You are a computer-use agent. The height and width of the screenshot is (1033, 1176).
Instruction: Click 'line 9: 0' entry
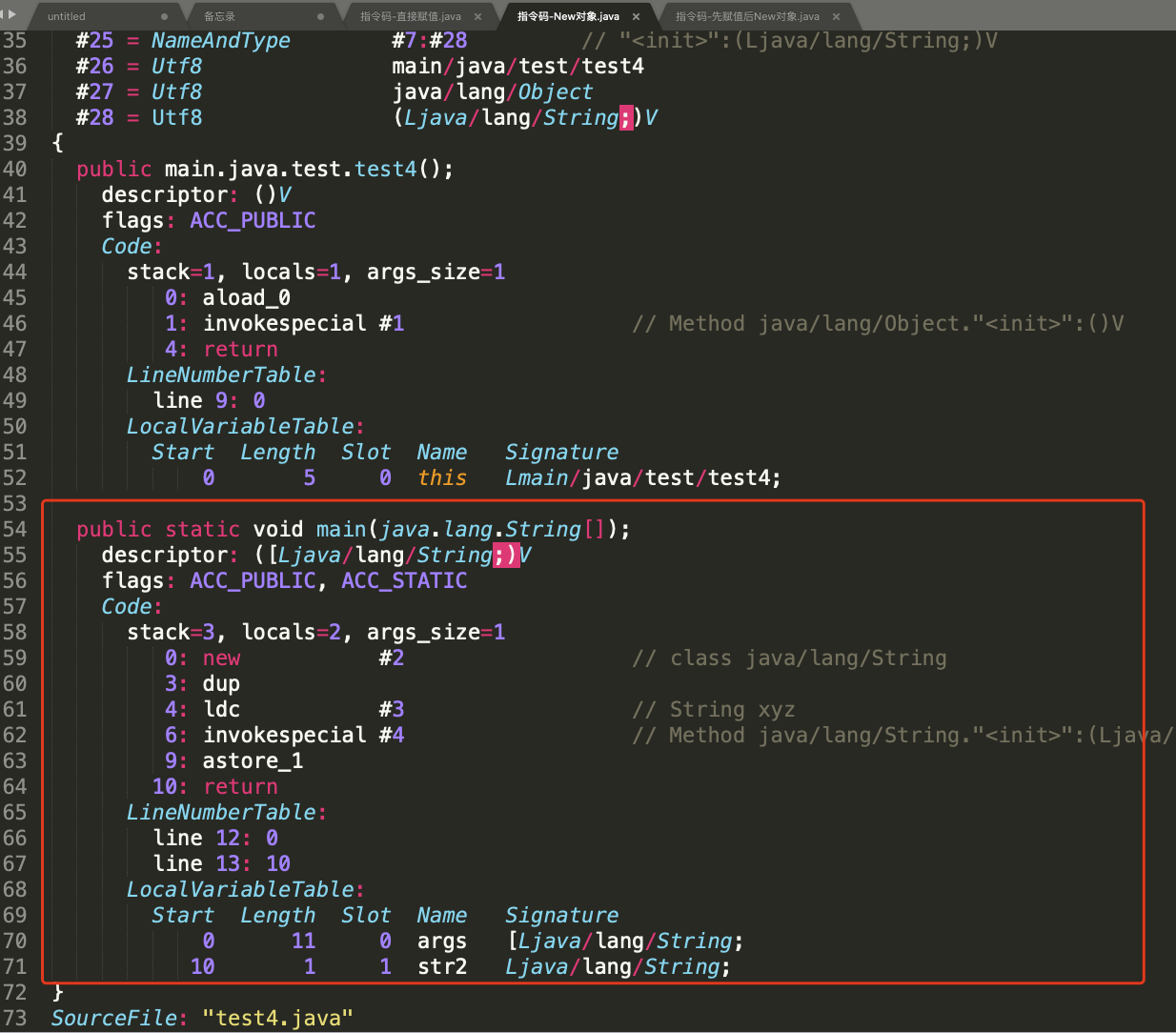point(209,400)
